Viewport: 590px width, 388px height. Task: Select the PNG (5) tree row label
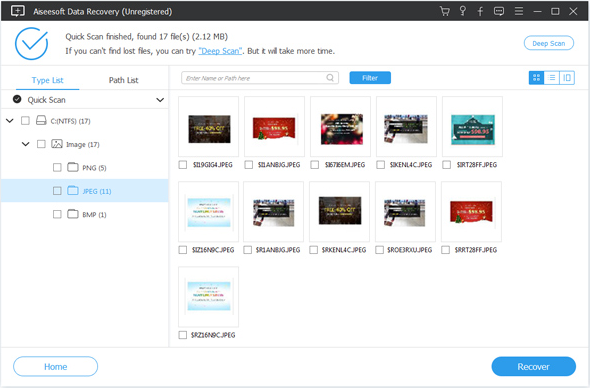click(94, 168)
